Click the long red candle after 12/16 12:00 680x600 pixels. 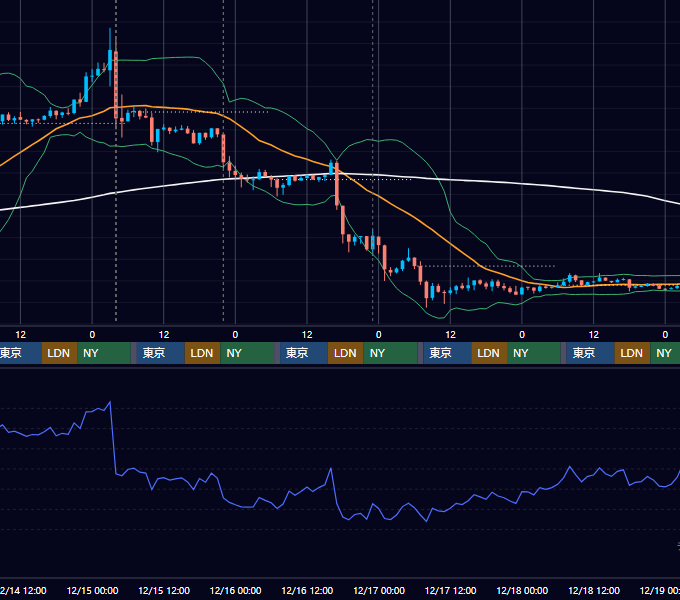click(337, 184)
